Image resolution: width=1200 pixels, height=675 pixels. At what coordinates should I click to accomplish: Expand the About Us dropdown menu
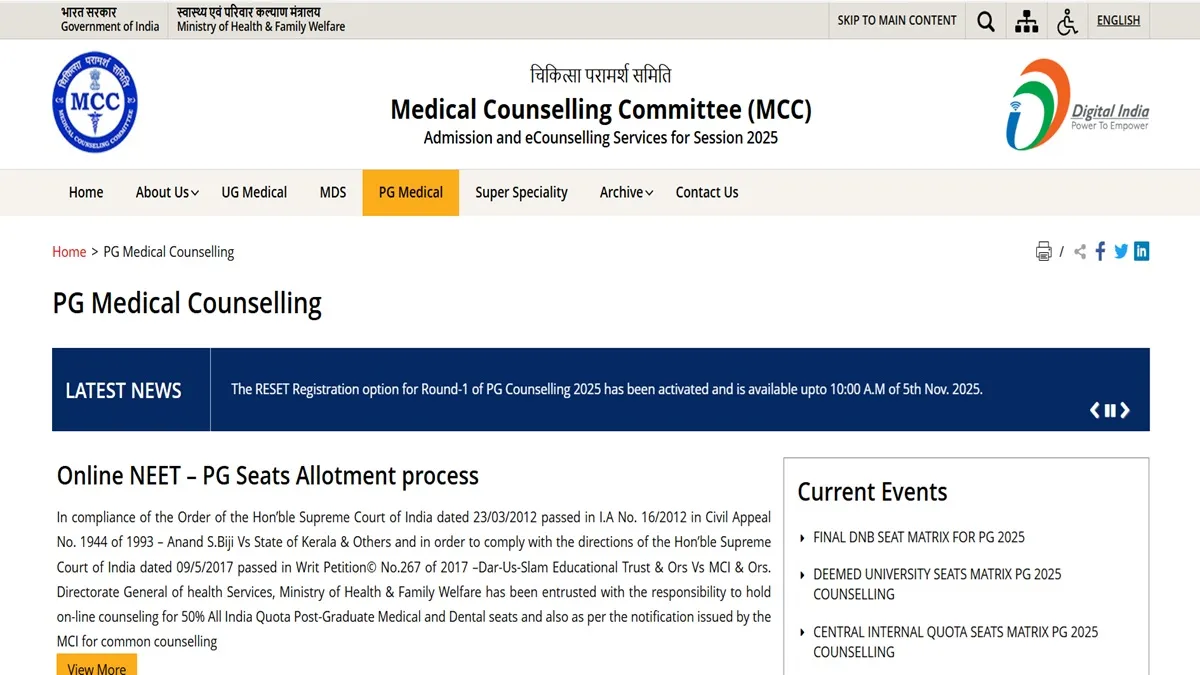(167, 192)
